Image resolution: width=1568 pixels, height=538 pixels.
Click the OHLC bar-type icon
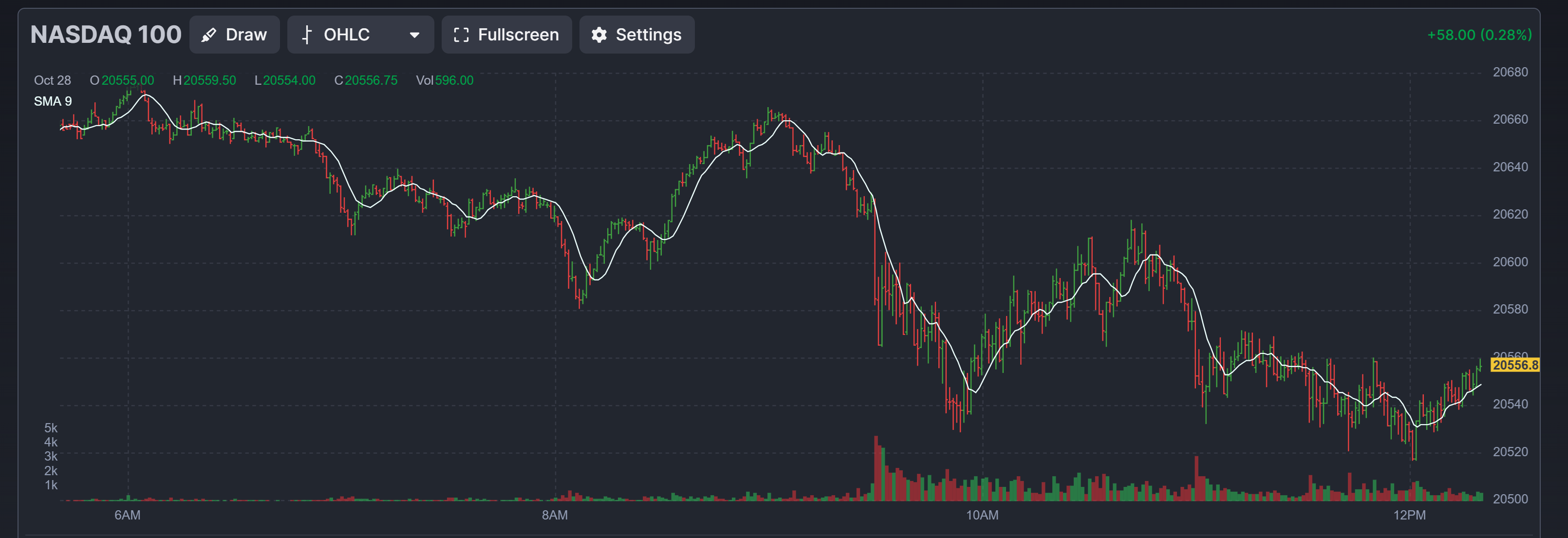(307, 35)
